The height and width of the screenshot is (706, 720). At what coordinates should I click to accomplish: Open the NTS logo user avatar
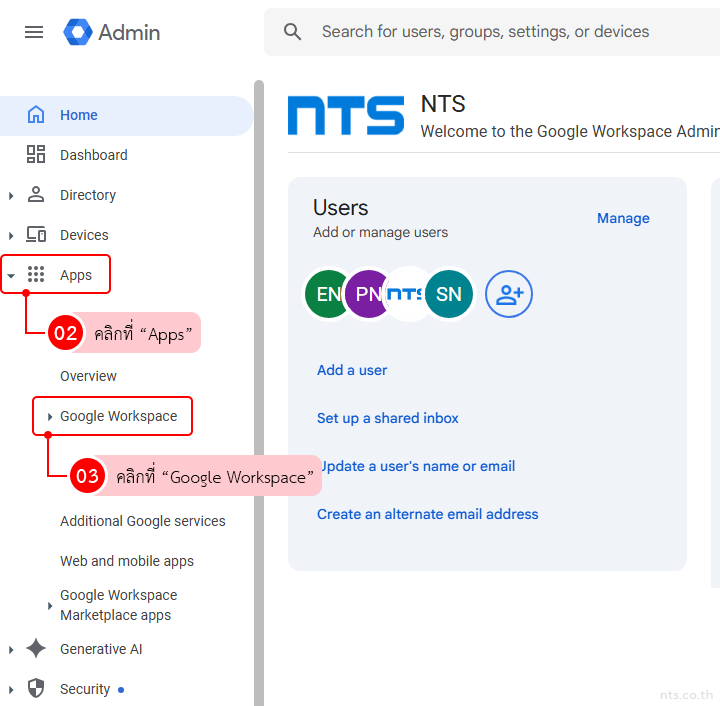tap(405, 294)
